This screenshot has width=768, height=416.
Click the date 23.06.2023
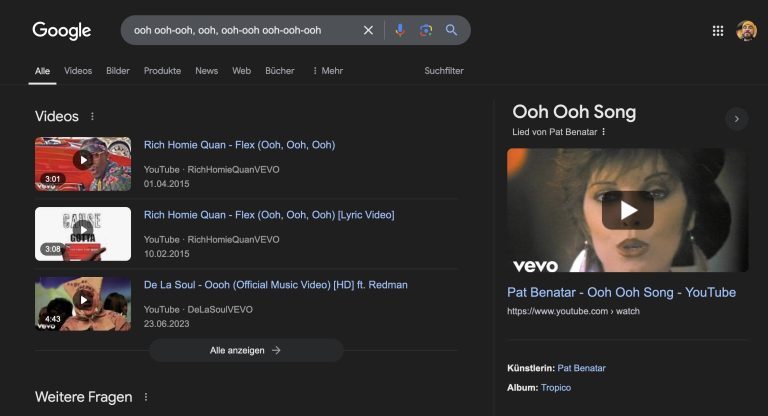coord(167,324)
